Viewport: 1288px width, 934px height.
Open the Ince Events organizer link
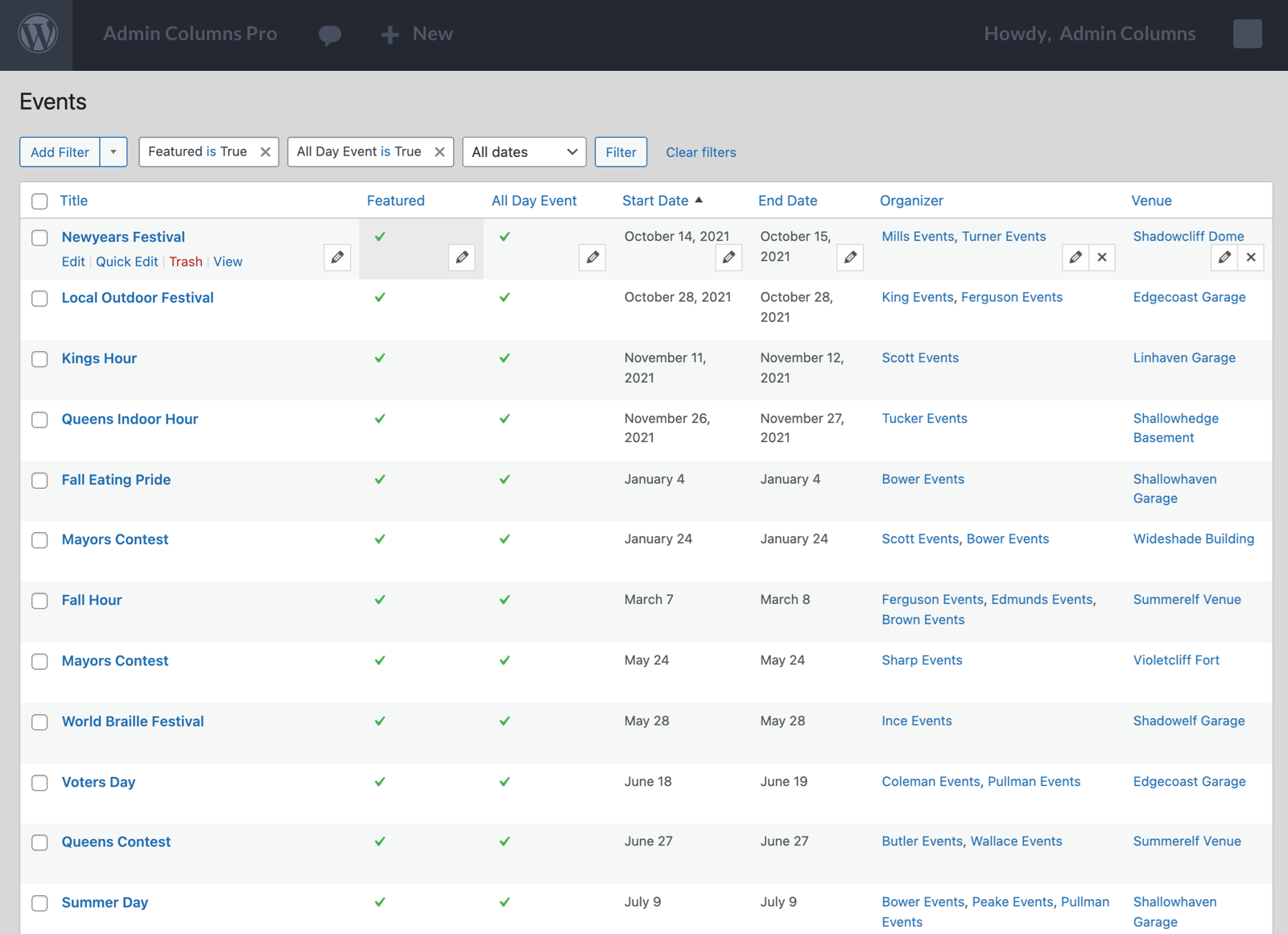pos(917,721)
